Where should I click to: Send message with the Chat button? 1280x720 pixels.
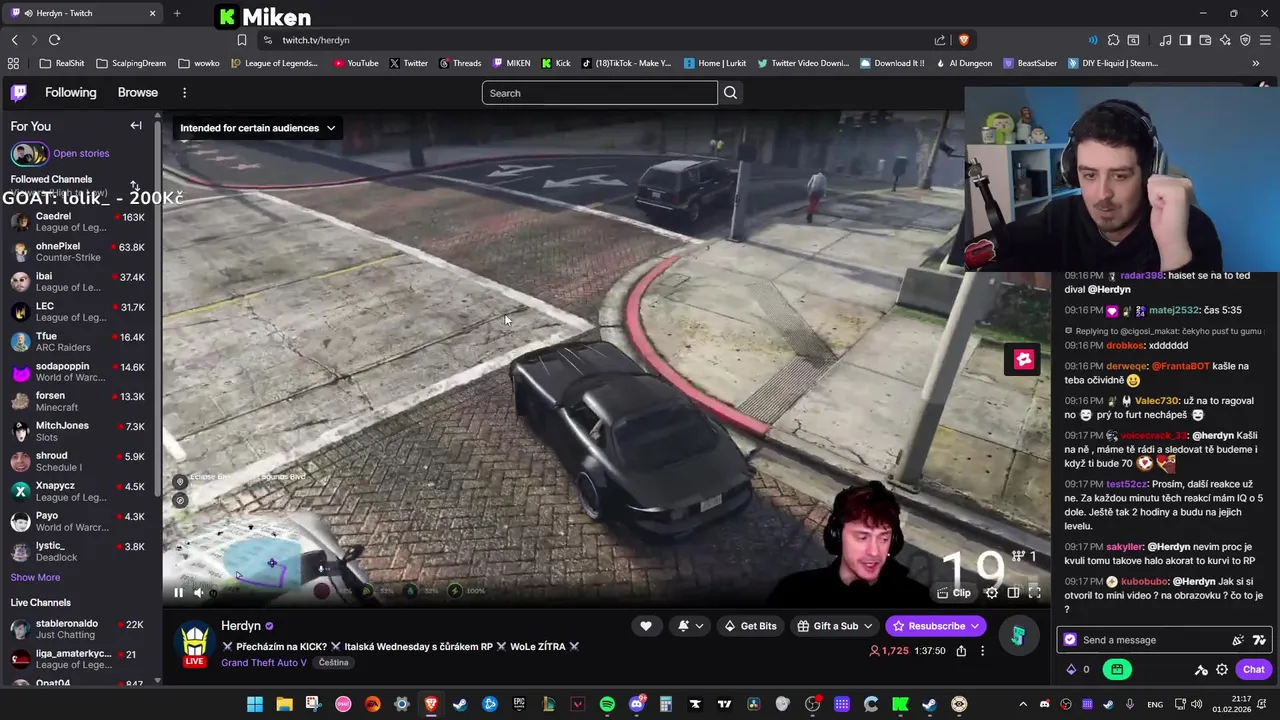coord(1254,669)
